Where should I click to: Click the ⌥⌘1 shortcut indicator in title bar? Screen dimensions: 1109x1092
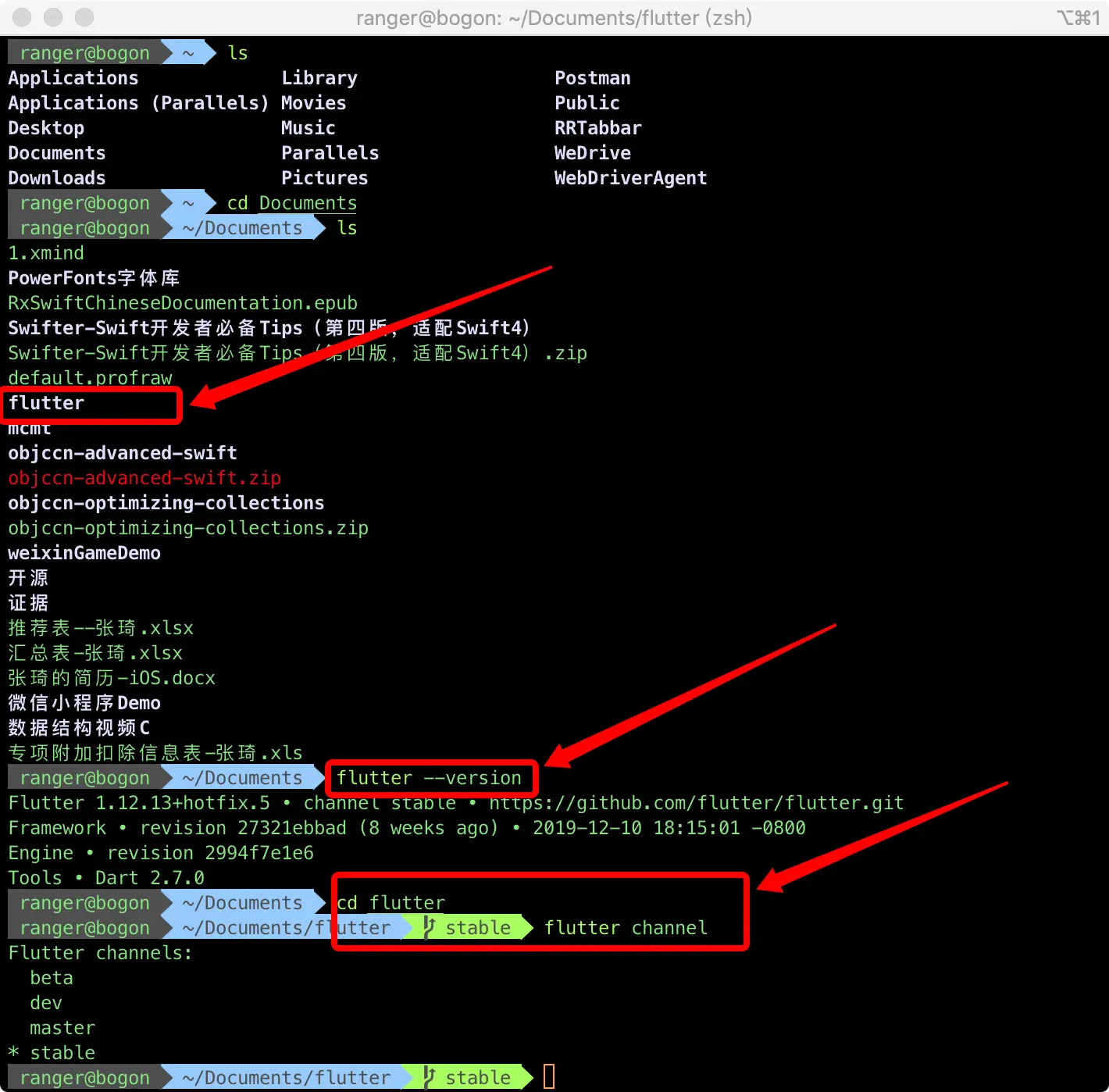tap(1078, 17)
